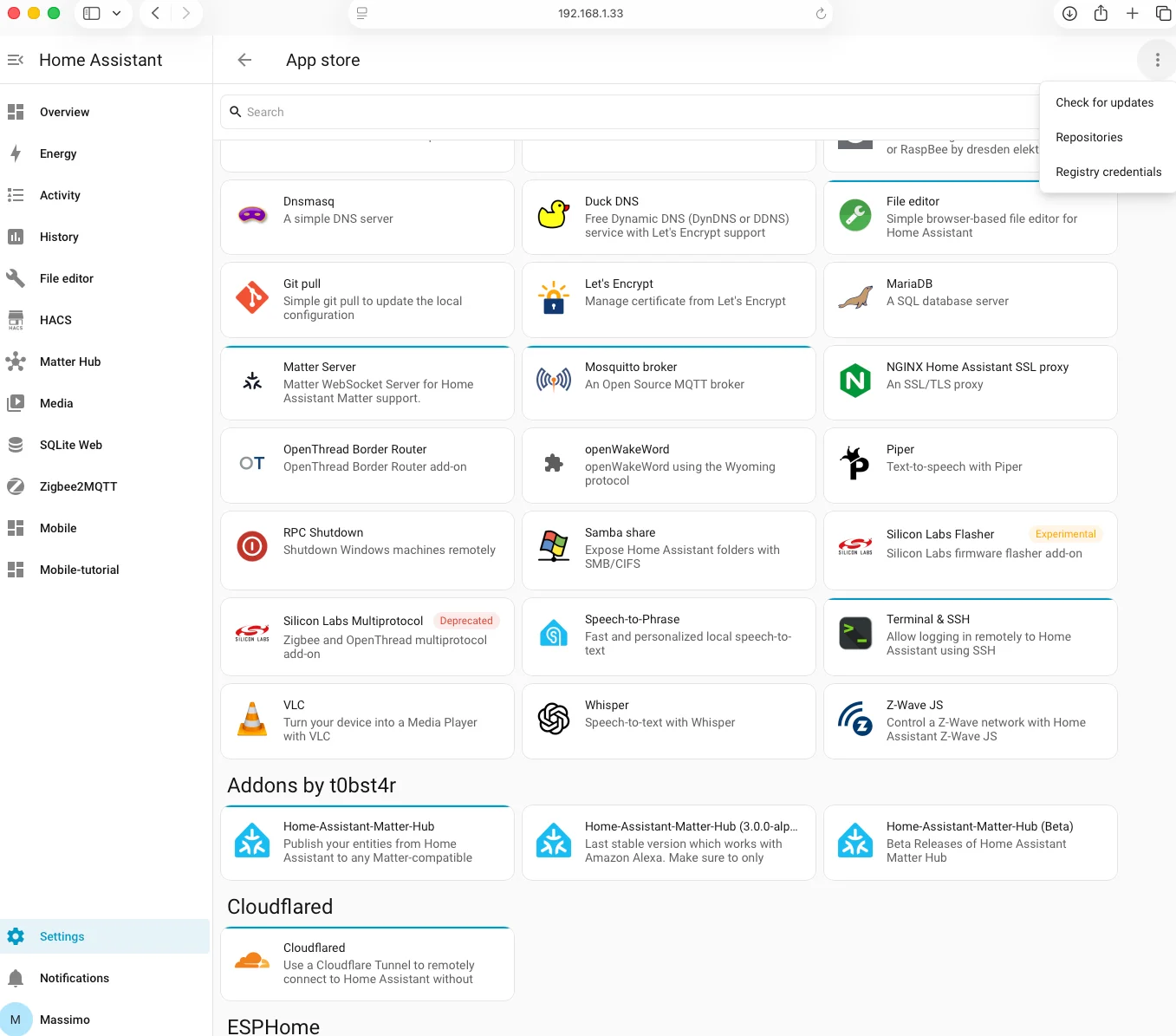
Task: Click the Cloudflared cloud icon
Action: pos(252,961)
